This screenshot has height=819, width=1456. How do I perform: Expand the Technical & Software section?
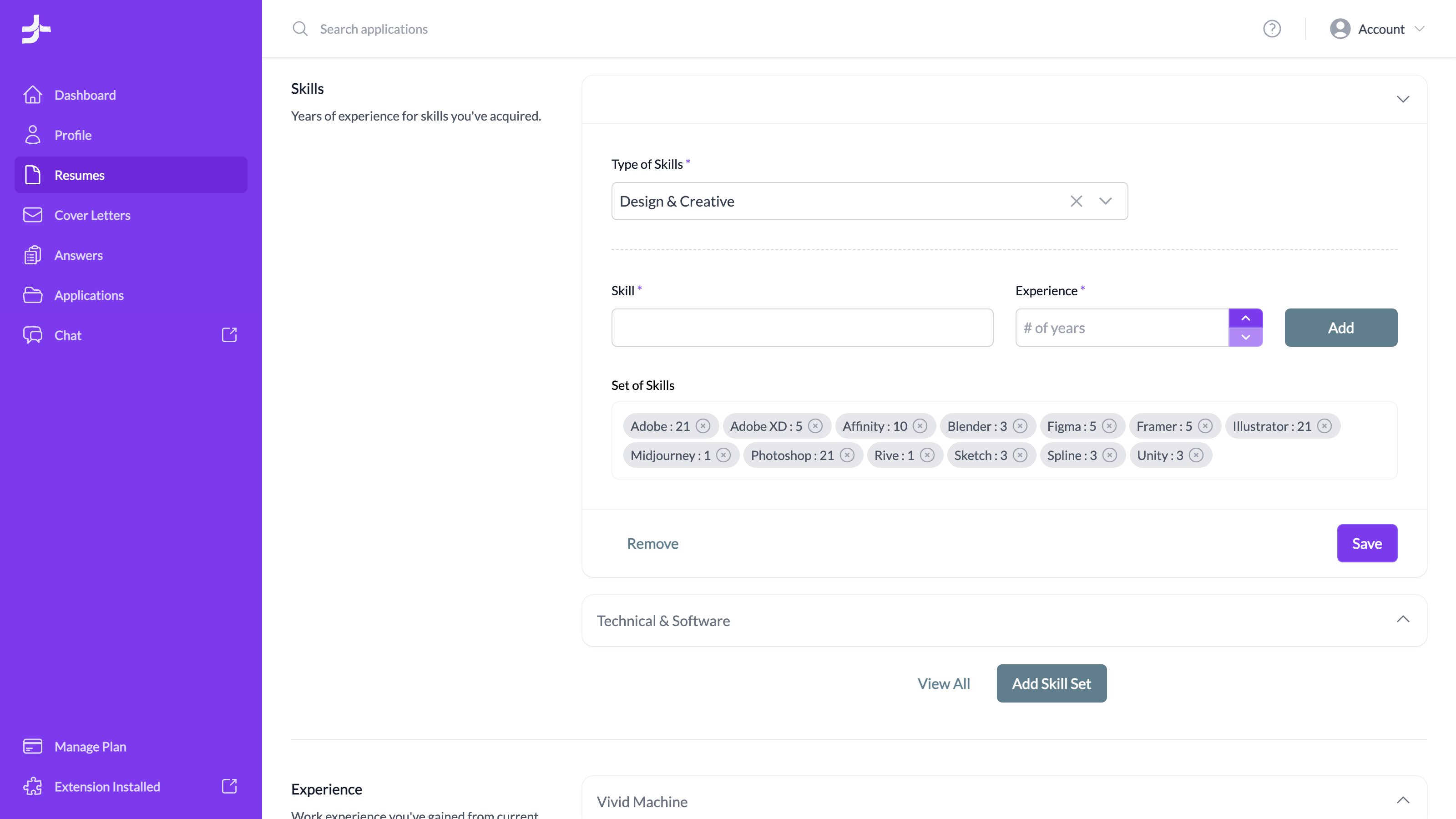[1403, 619]
